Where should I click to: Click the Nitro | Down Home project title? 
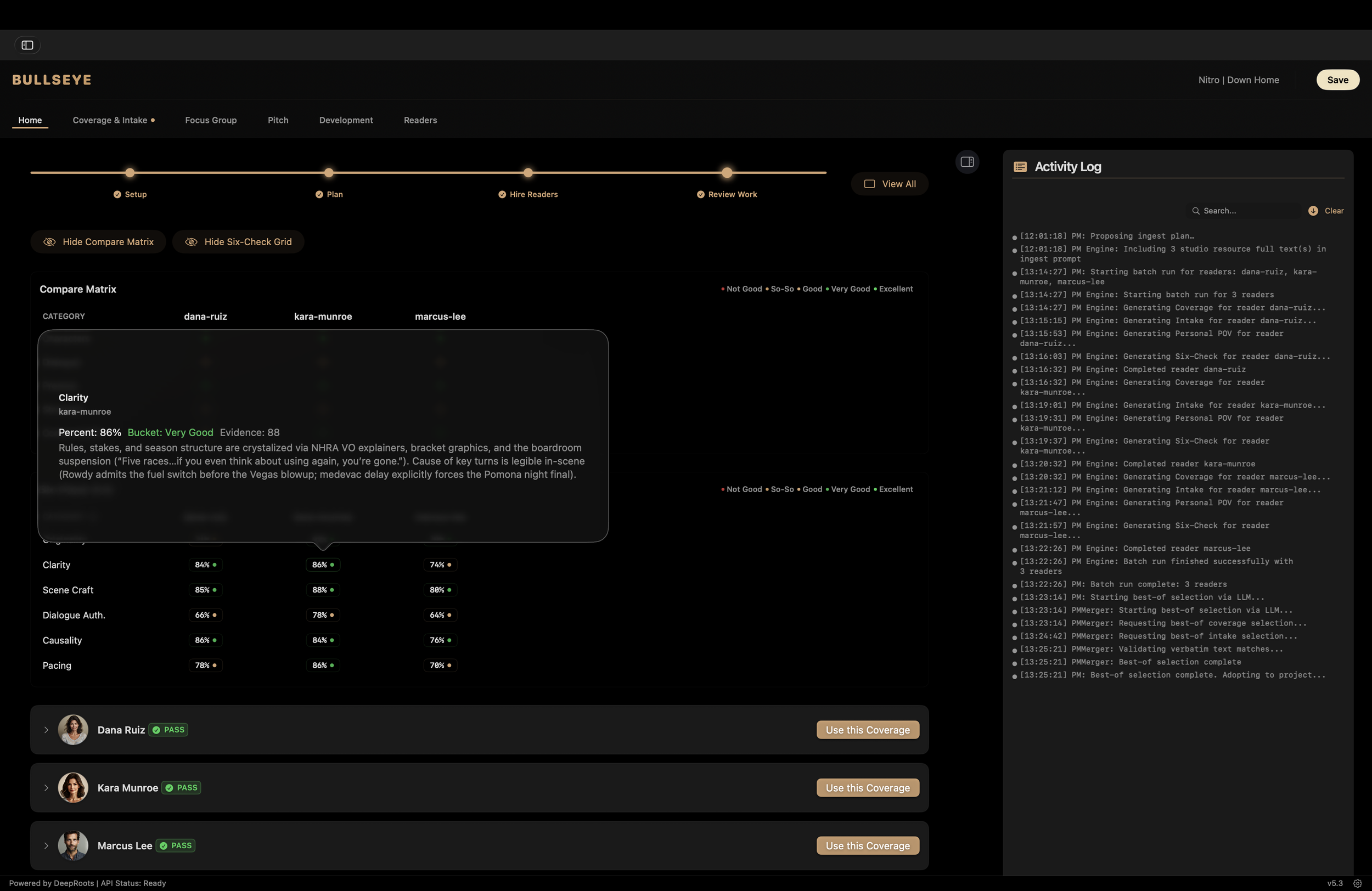click(1238, 80)
